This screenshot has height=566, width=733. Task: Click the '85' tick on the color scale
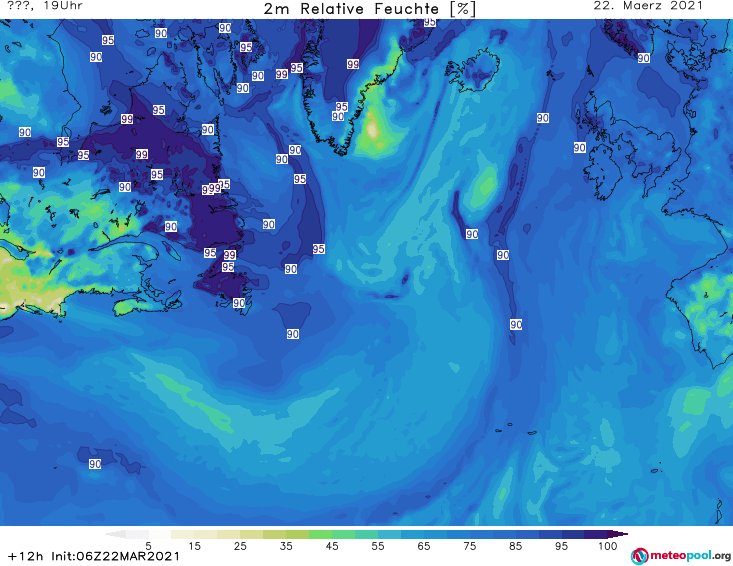coord(515,546)
